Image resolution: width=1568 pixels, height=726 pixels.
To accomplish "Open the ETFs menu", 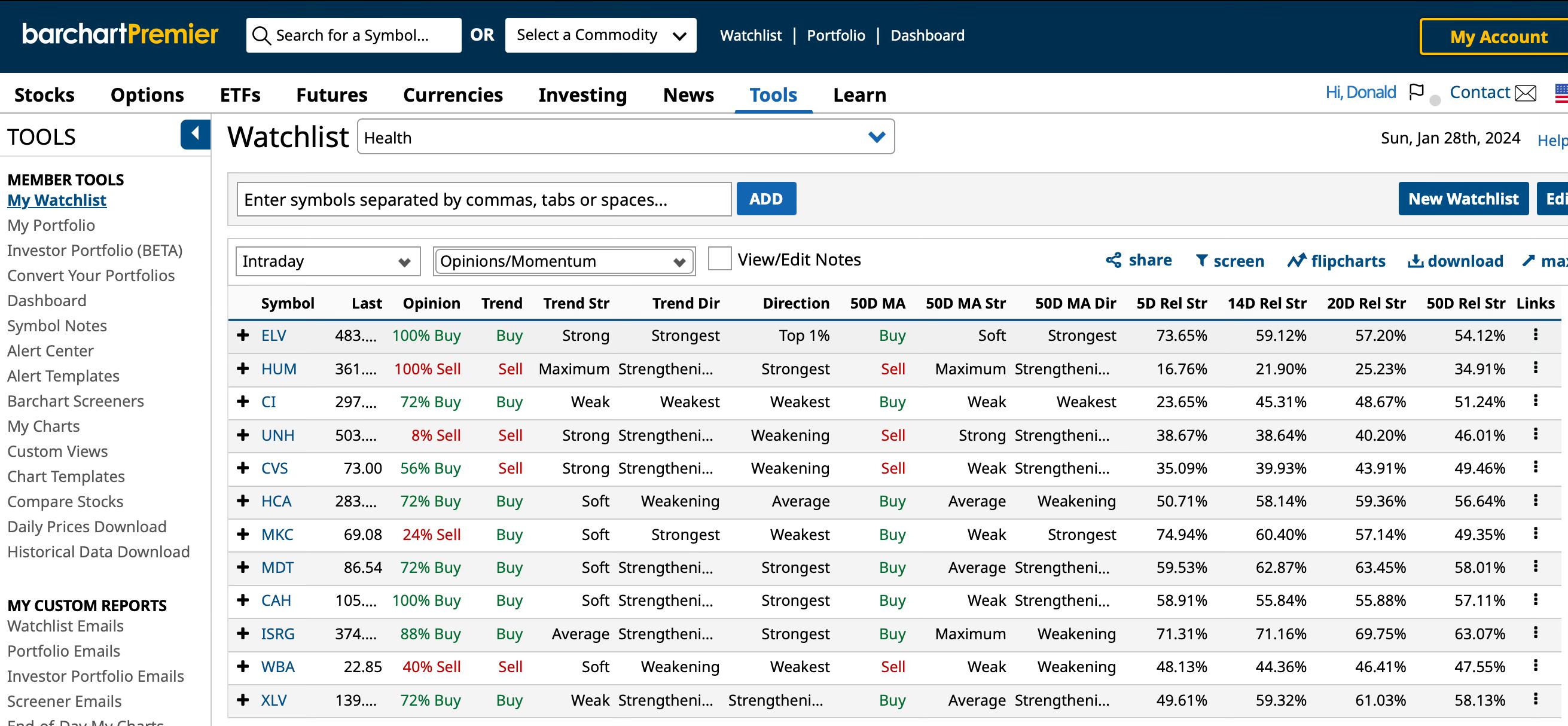I will click(x=240, y=95).
